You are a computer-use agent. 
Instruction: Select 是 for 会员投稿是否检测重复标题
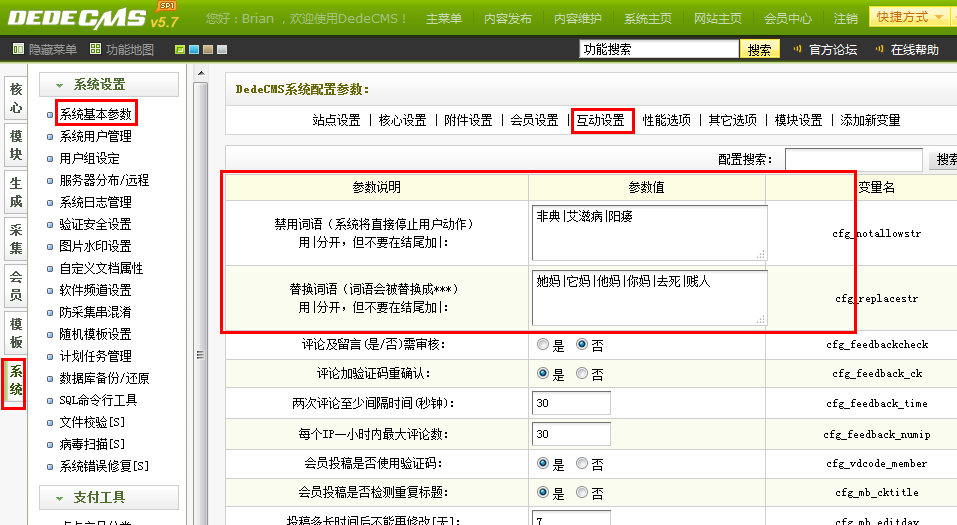click(x=543, y=492)
